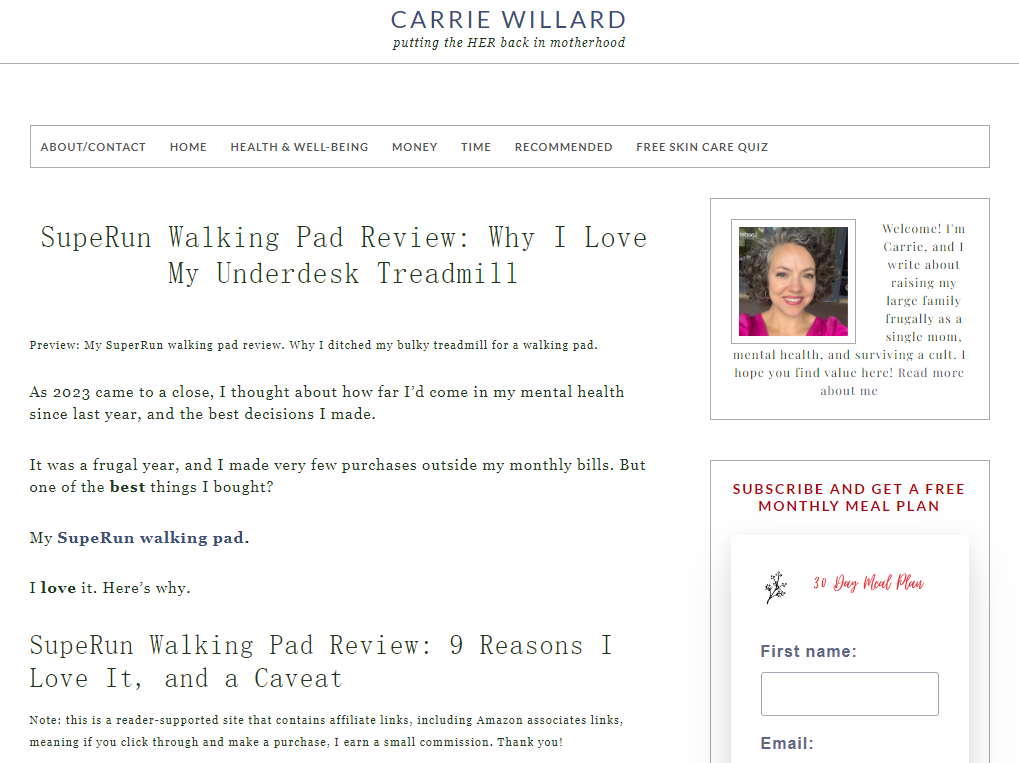Image resolution: width=1019 pixels, height=763 pixels.
Task: Click the I love it. Here's why line
Action: [110, 588]
